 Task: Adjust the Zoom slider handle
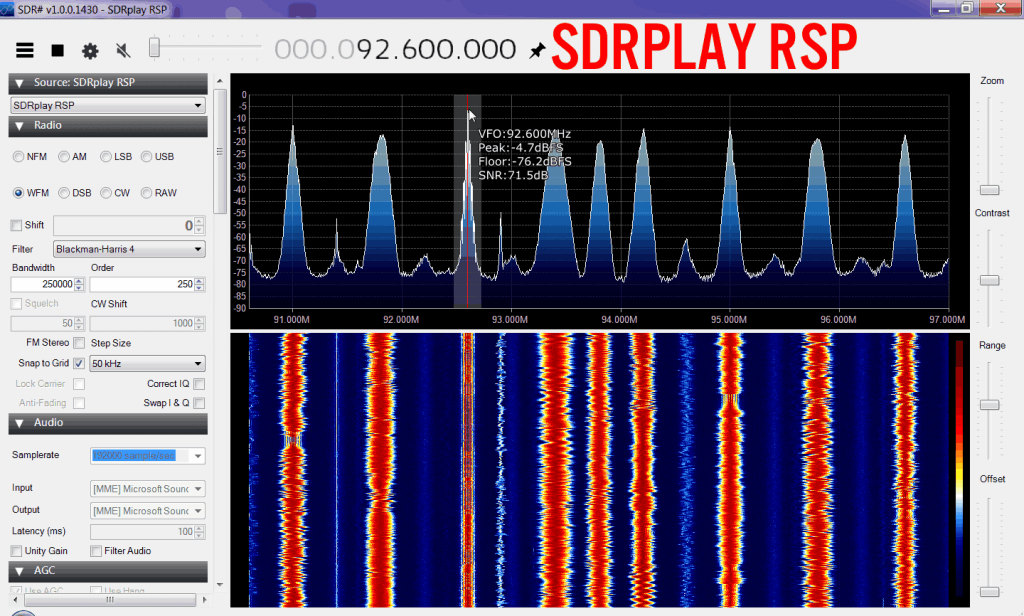tap(989, 189)
